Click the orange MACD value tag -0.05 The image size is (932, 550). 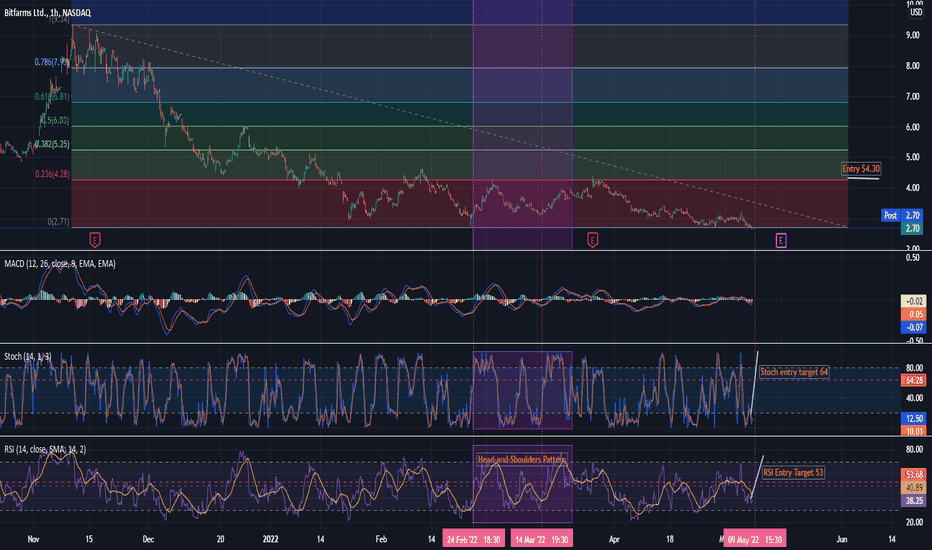tap(914, 314)
